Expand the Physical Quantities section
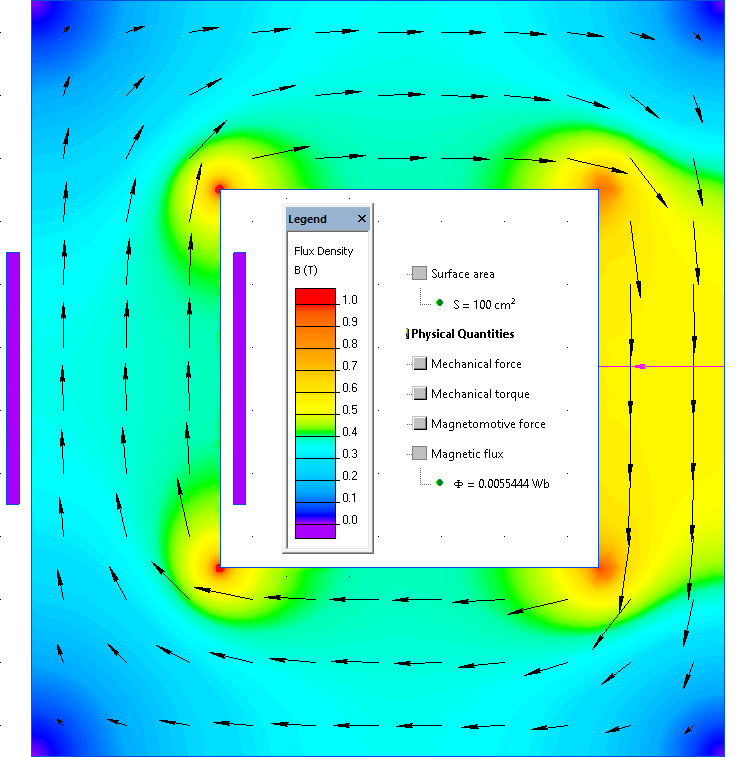This screenshot has width=740, height=757. pyautogui.click(x=407, y=334)
